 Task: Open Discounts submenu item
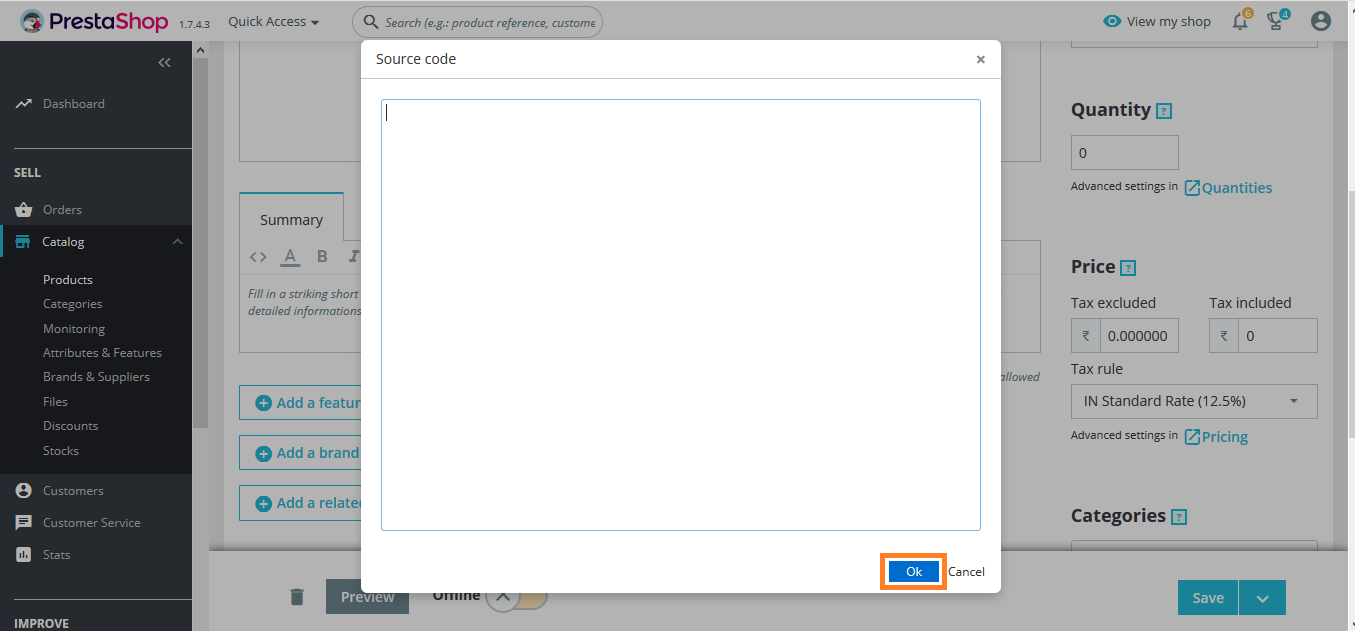(x=70, y=426)
